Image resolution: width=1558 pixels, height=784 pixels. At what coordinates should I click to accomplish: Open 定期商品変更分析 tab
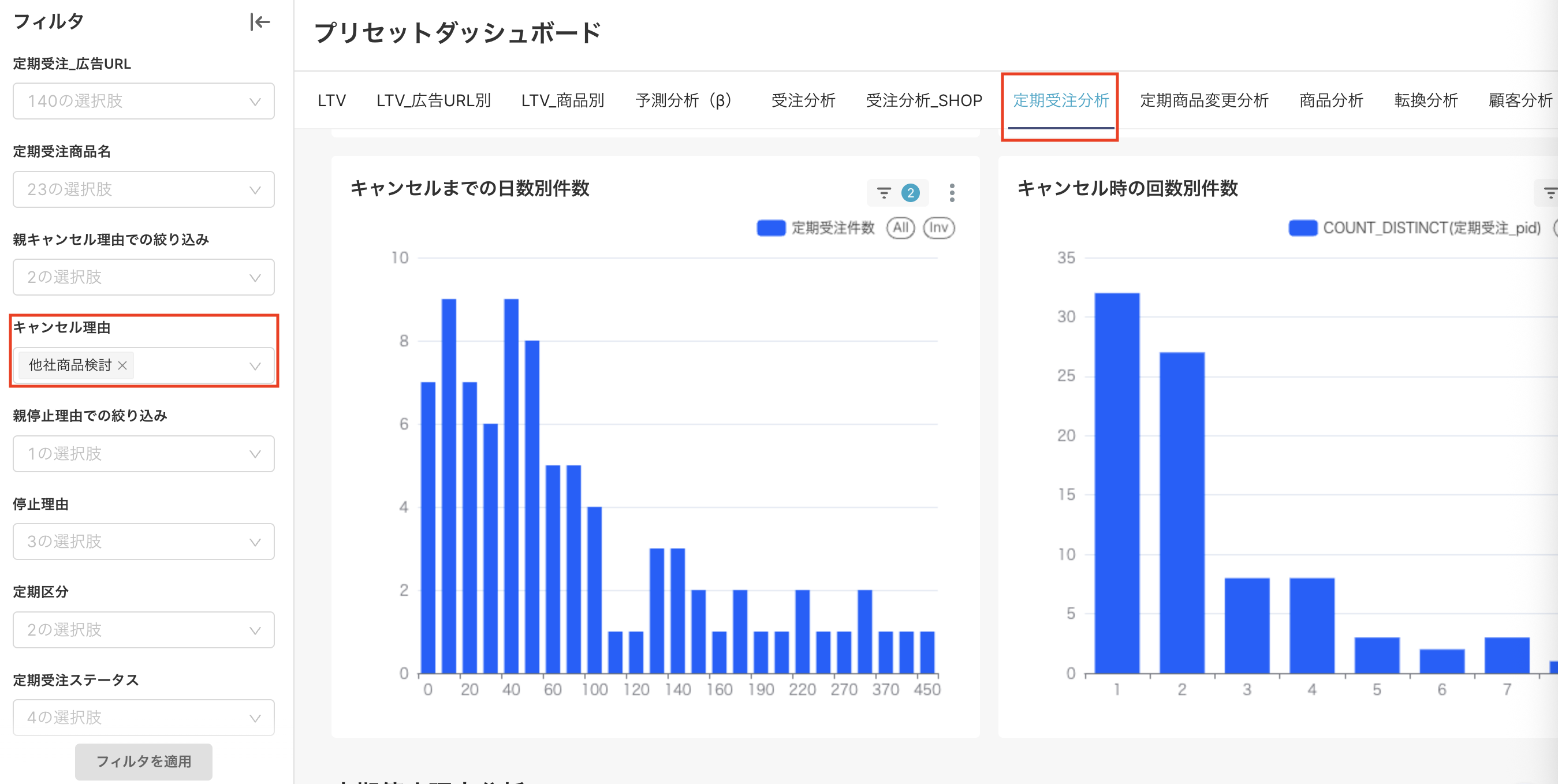point(1204,100)
